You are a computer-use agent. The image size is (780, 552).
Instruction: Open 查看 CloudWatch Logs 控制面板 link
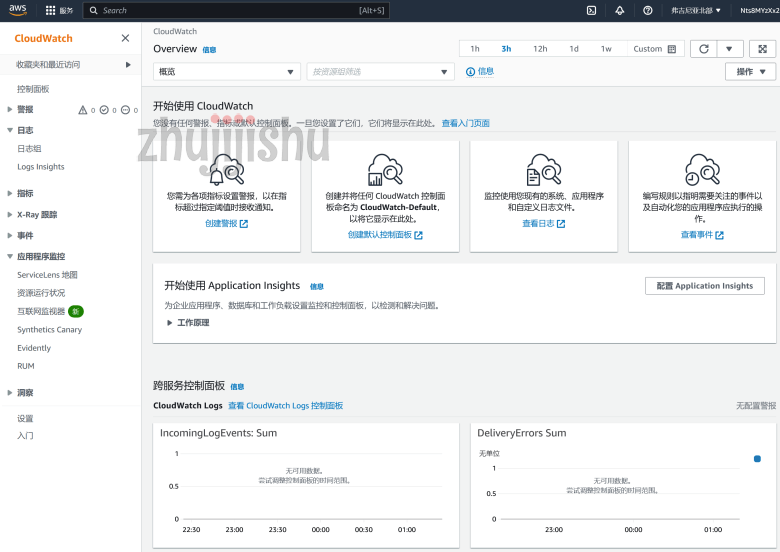[x=286, y=406]
